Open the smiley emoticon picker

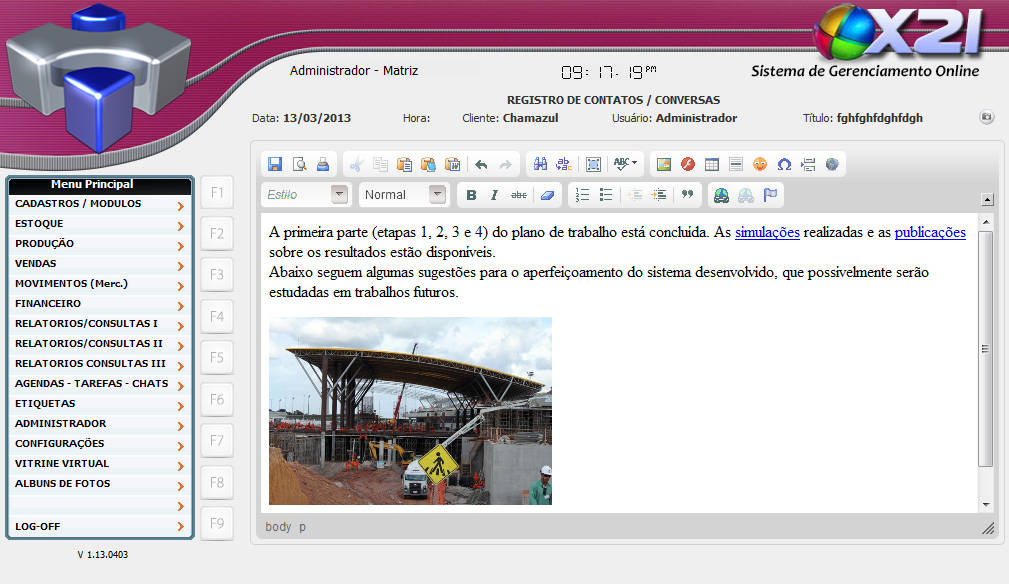760,165
